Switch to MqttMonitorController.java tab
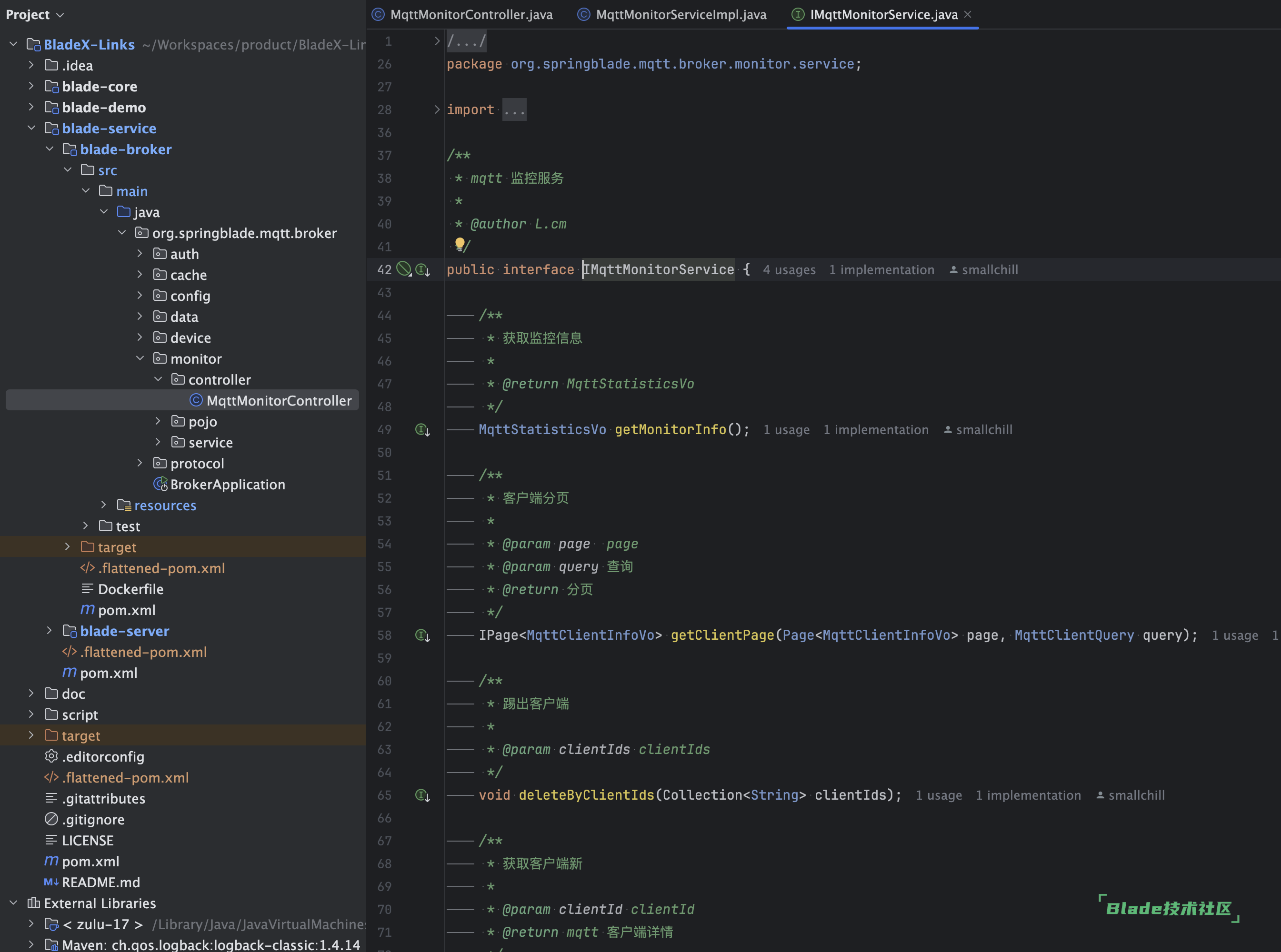Screen dimensions: 1281x952 coord(462,14)
